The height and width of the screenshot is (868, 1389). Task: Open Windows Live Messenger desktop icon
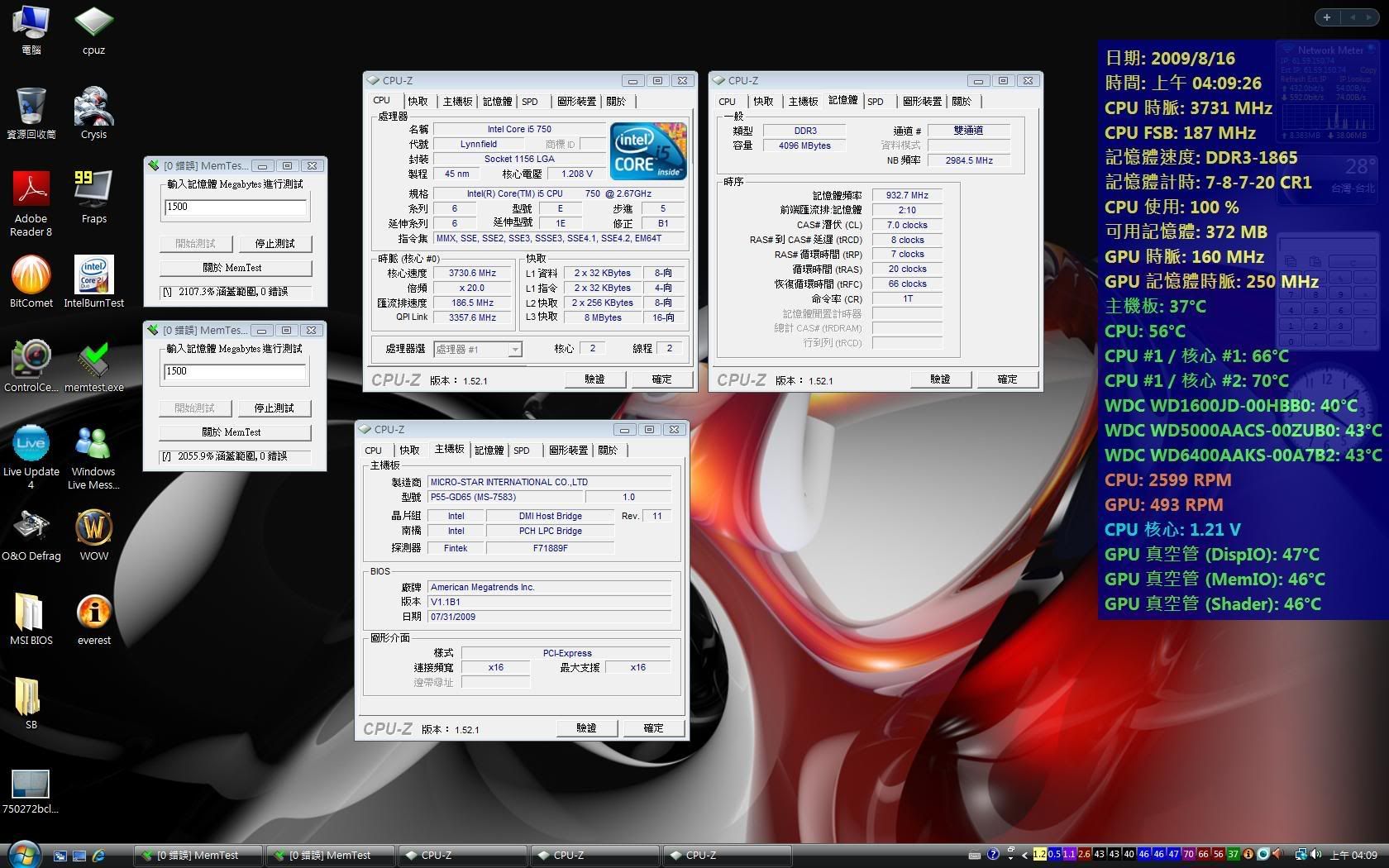click(93, 456)
